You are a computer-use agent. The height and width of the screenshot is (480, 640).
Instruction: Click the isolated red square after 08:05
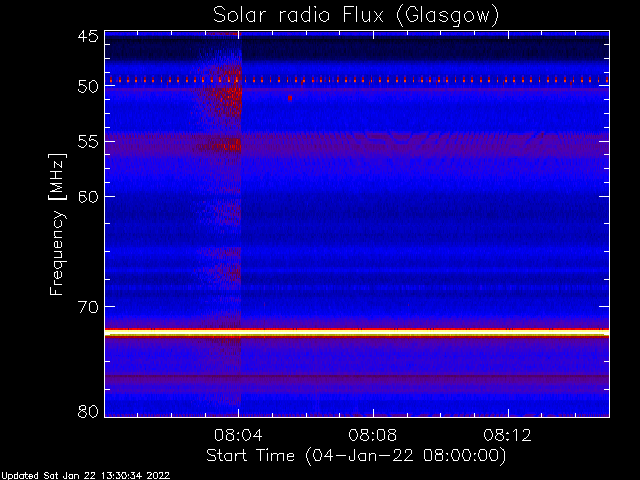[290, 98]
